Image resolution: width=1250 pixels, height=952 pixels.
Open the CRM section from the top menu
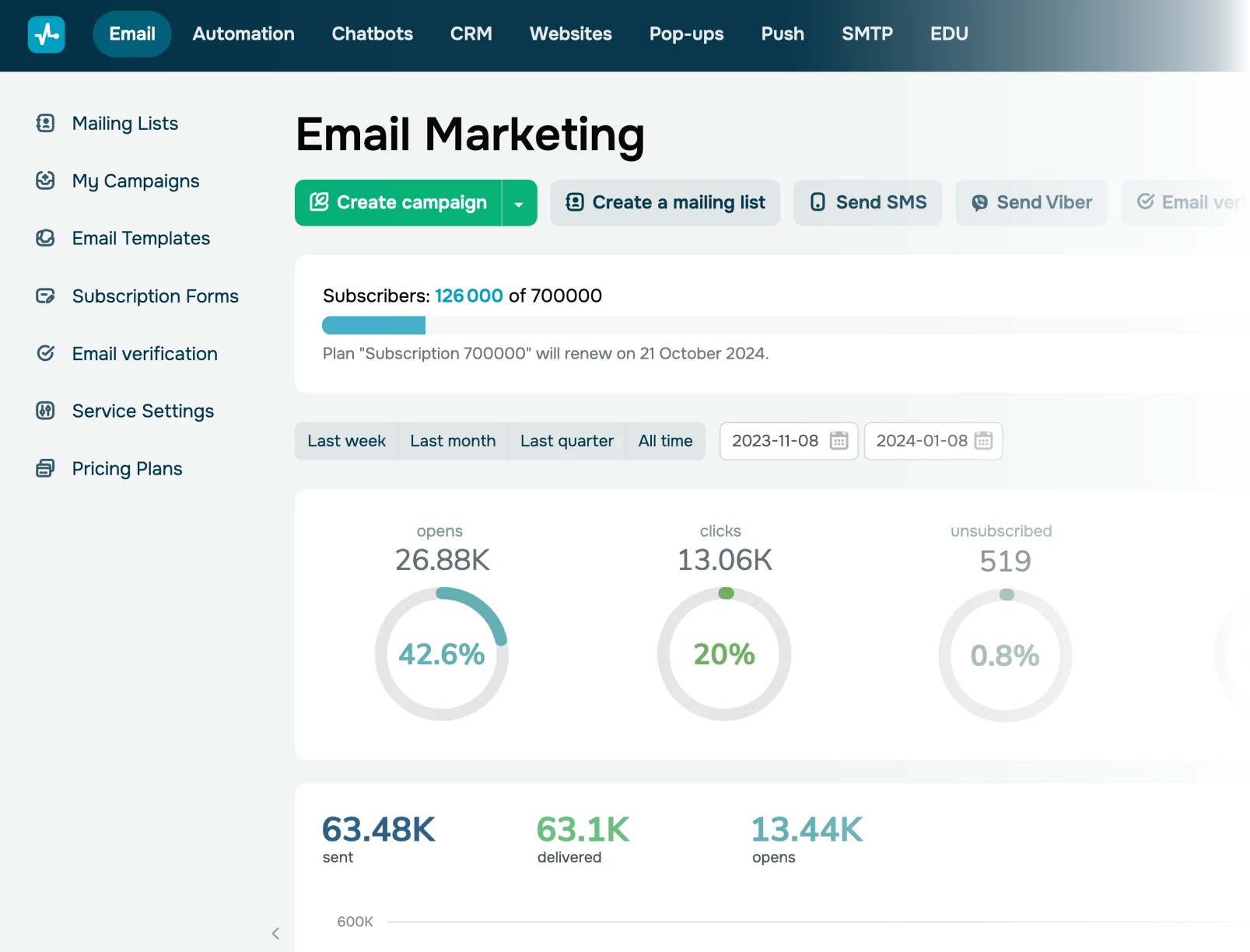pos(471,33)
